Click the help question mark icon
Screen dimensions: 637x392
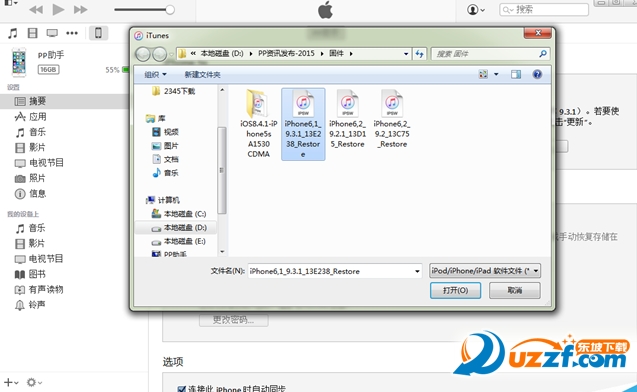point(537,74)
